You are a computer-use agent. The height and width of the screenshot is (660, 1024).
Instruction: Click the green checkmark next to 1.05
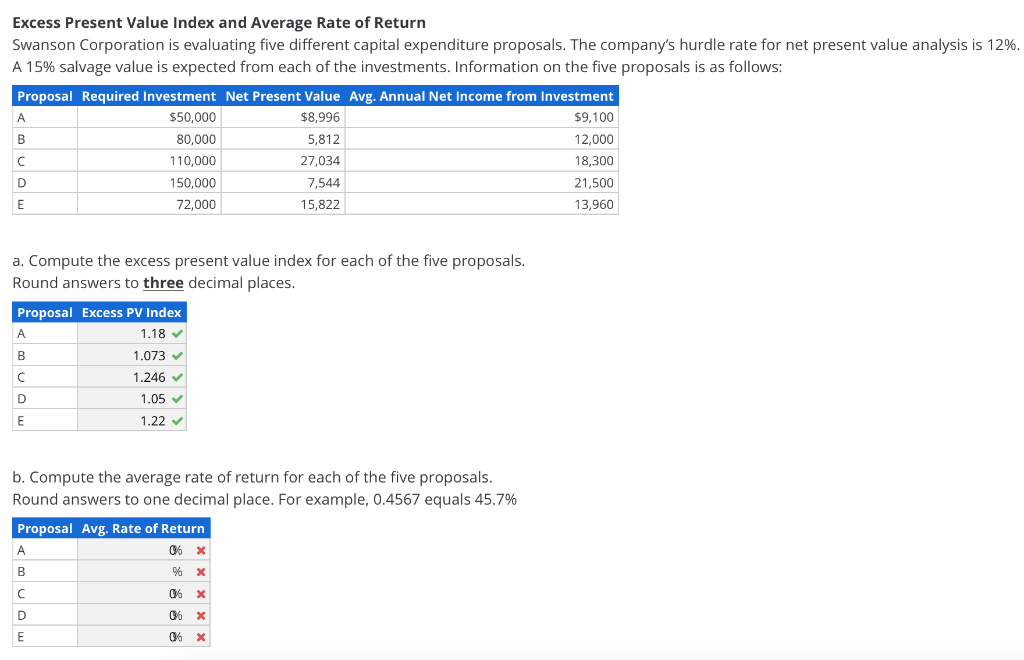(176, 398)
